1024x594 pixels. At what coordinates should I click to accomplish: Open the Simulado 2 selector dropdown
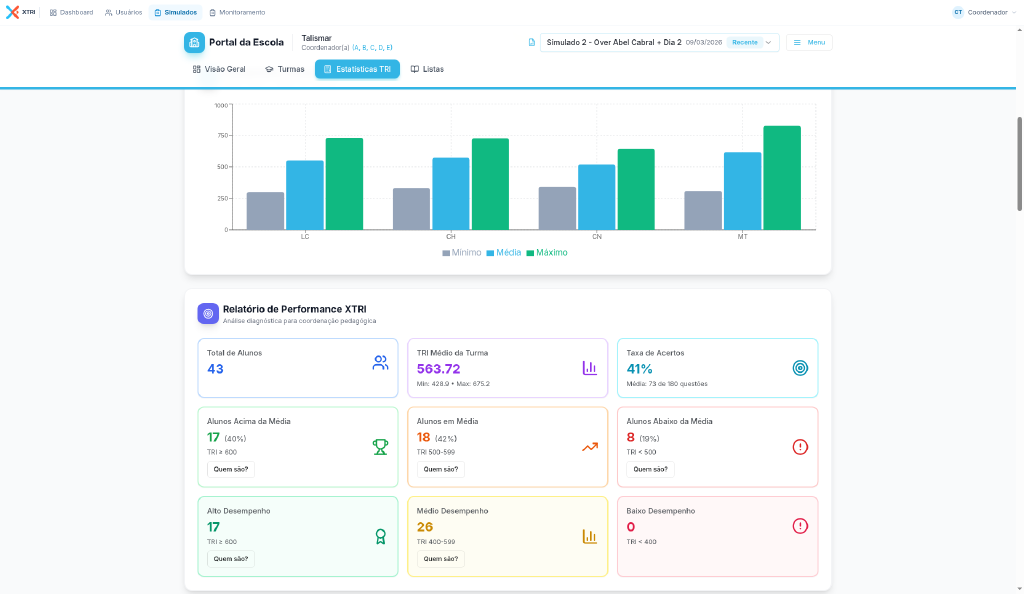click(660, 42)
